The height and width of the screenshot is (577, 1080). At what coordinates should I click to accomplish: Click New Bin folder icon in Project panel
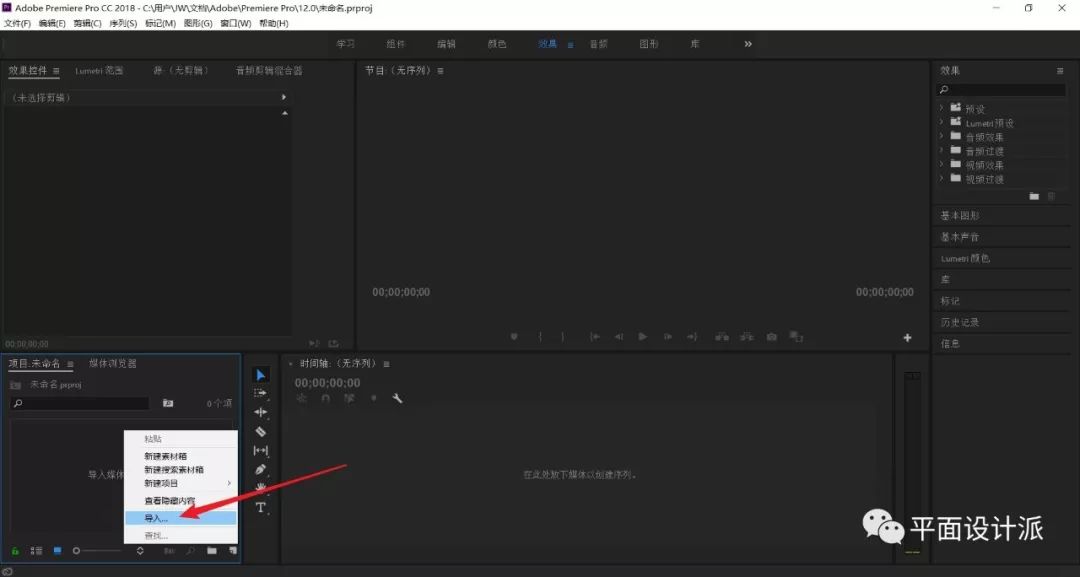tap(212, 551)
